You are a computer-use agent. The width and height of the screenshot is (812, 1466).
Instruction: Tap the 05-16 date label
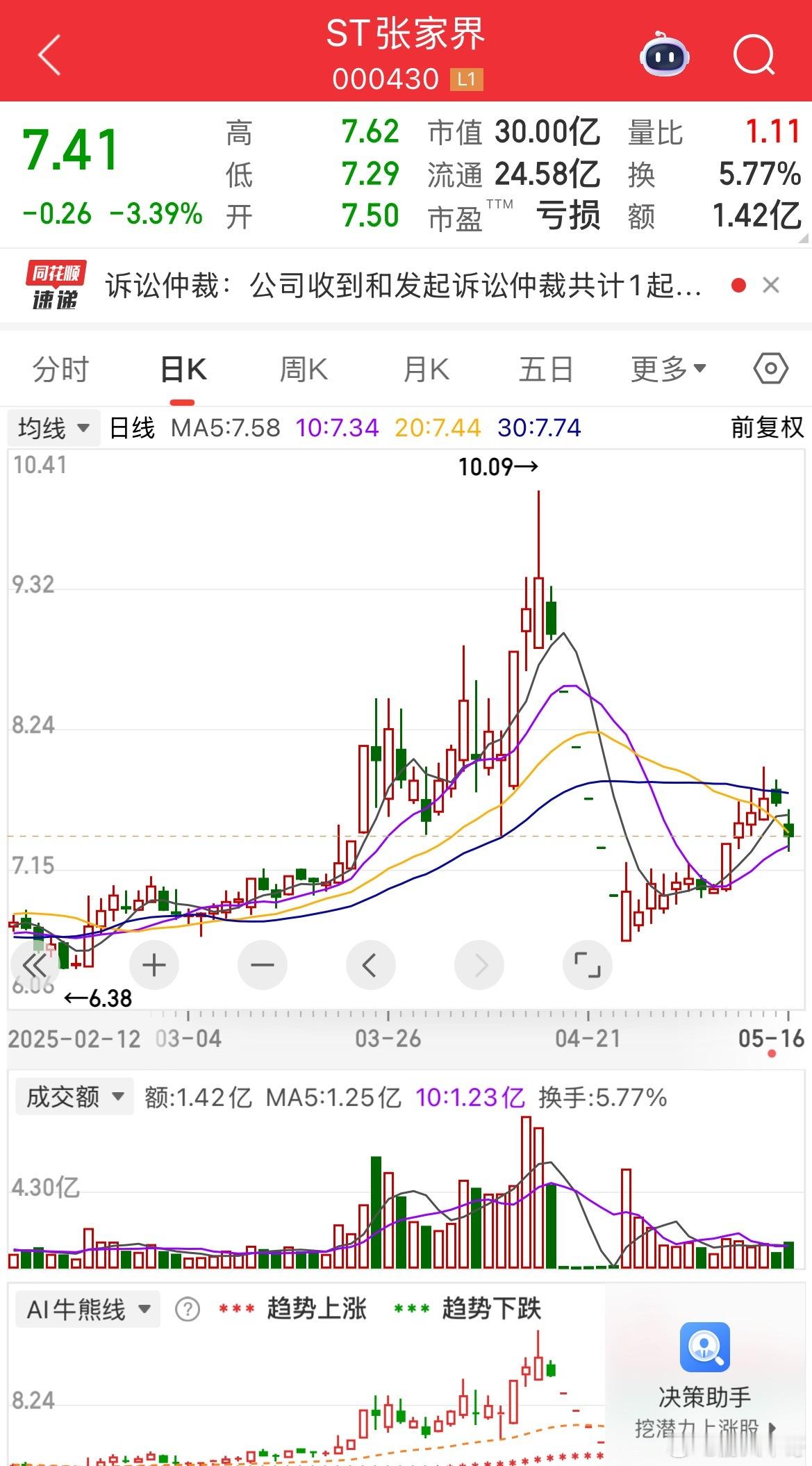pos(771,1039)
